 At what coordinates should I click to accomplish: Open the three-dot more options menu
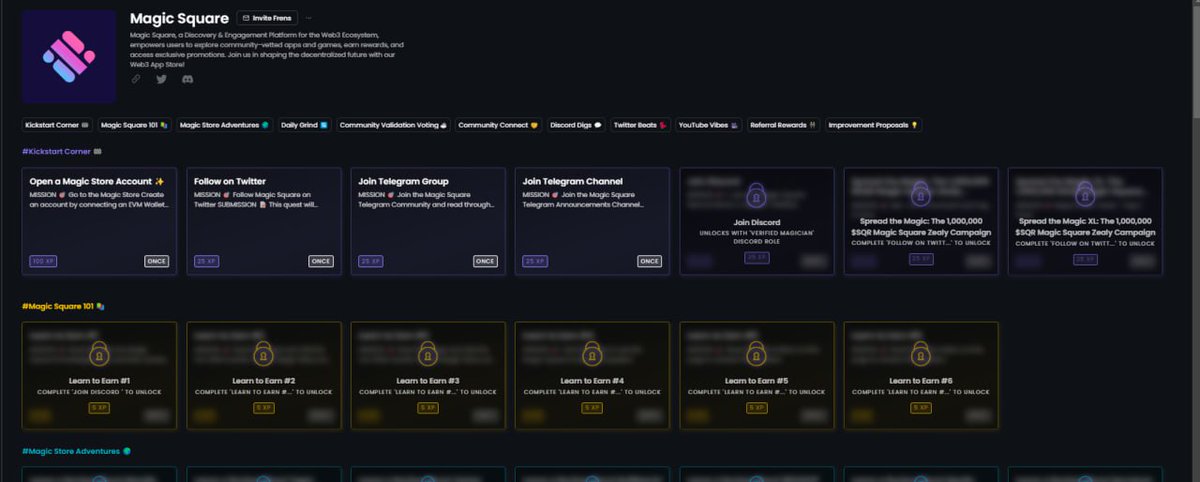point(308,18)
